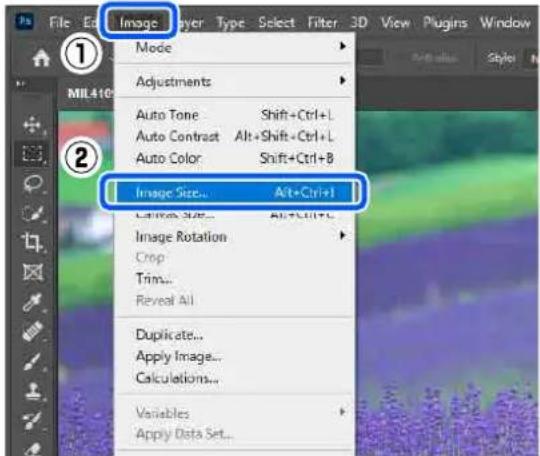This screenshot has height=456, width=540.
Task: Open the Window menu
Action: click(505, 23)
